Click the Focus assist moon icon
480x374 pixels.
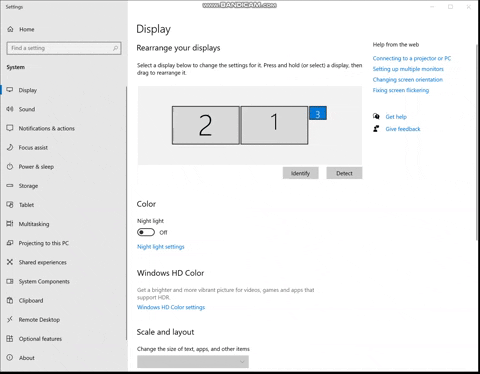coord(10,147)
